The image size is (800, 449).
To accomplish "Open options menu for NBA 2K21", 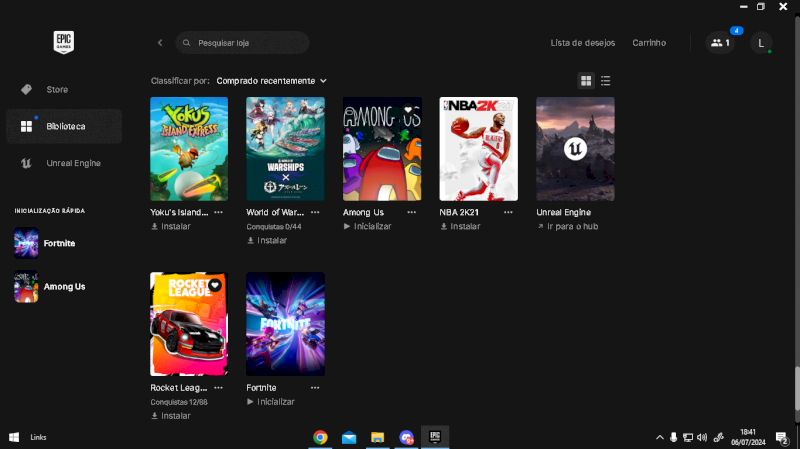I will click(x=508, y=212).
